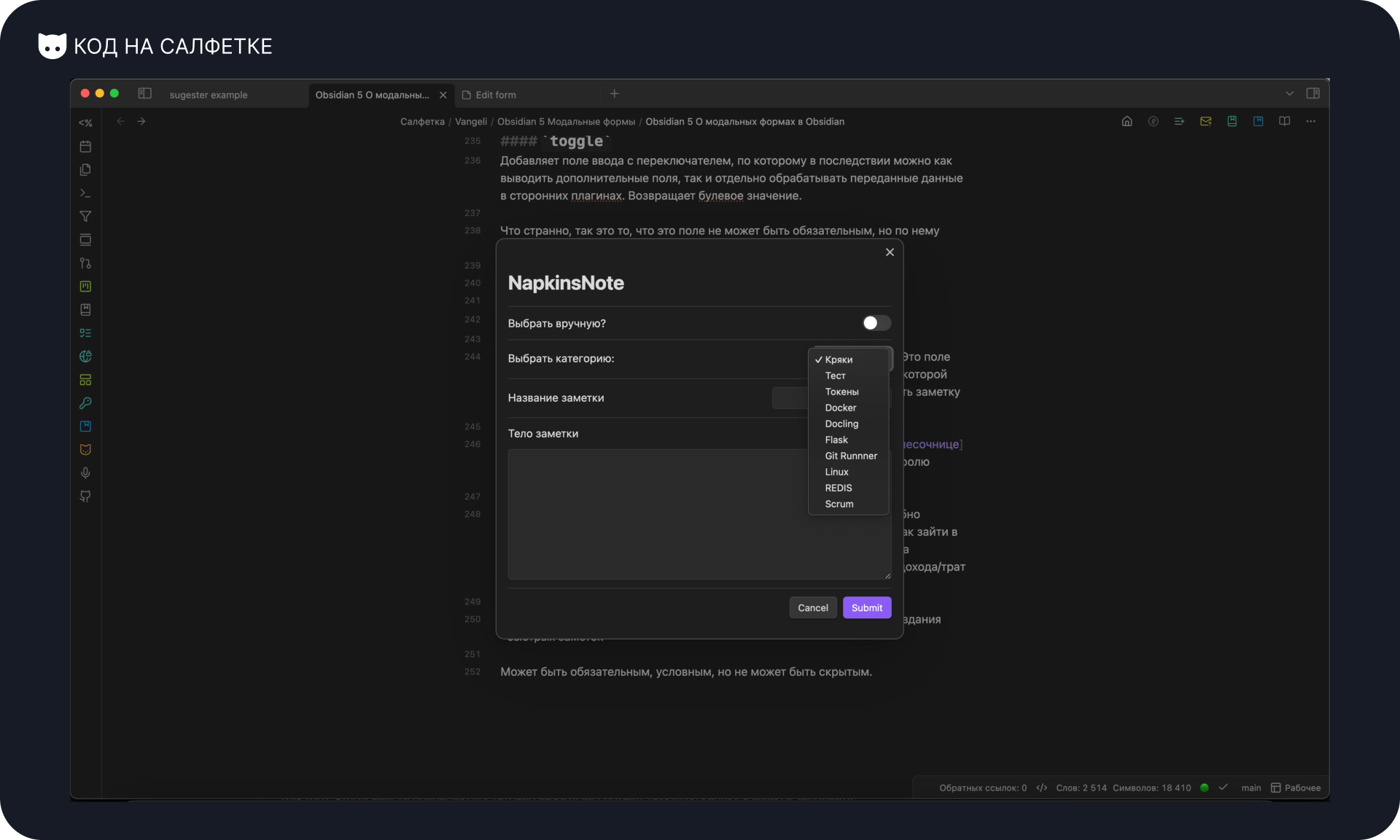Click the yellow envelope question icon

pos(1206,121)
